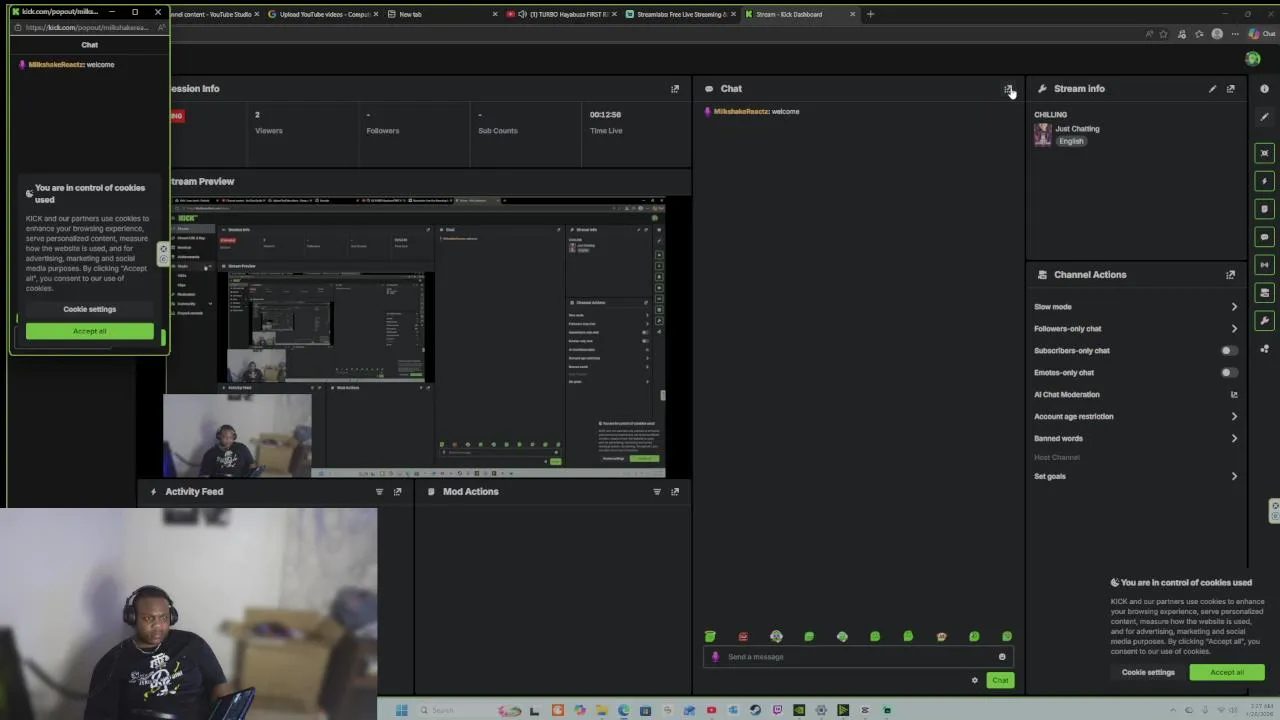1280x720 pixels.
Task: Click share nodes icon at sidebar bottom
Action: (1264, 349)
